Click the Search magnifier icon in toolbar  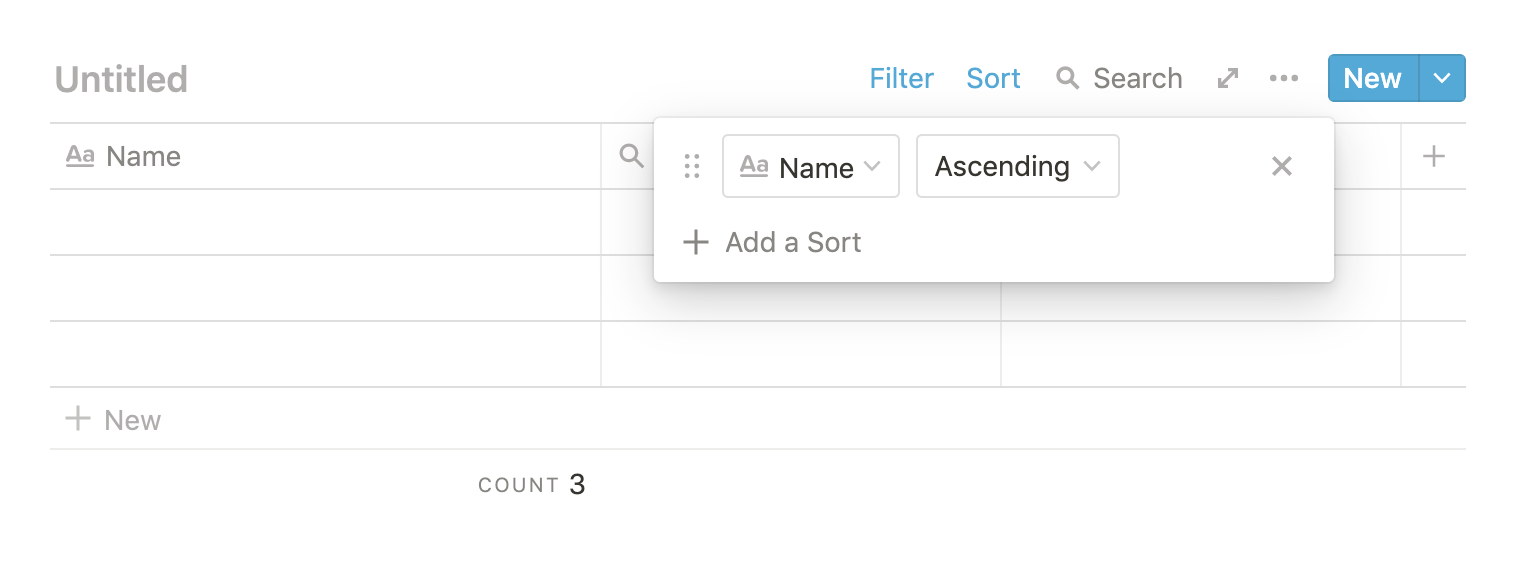click(1068, 78)
